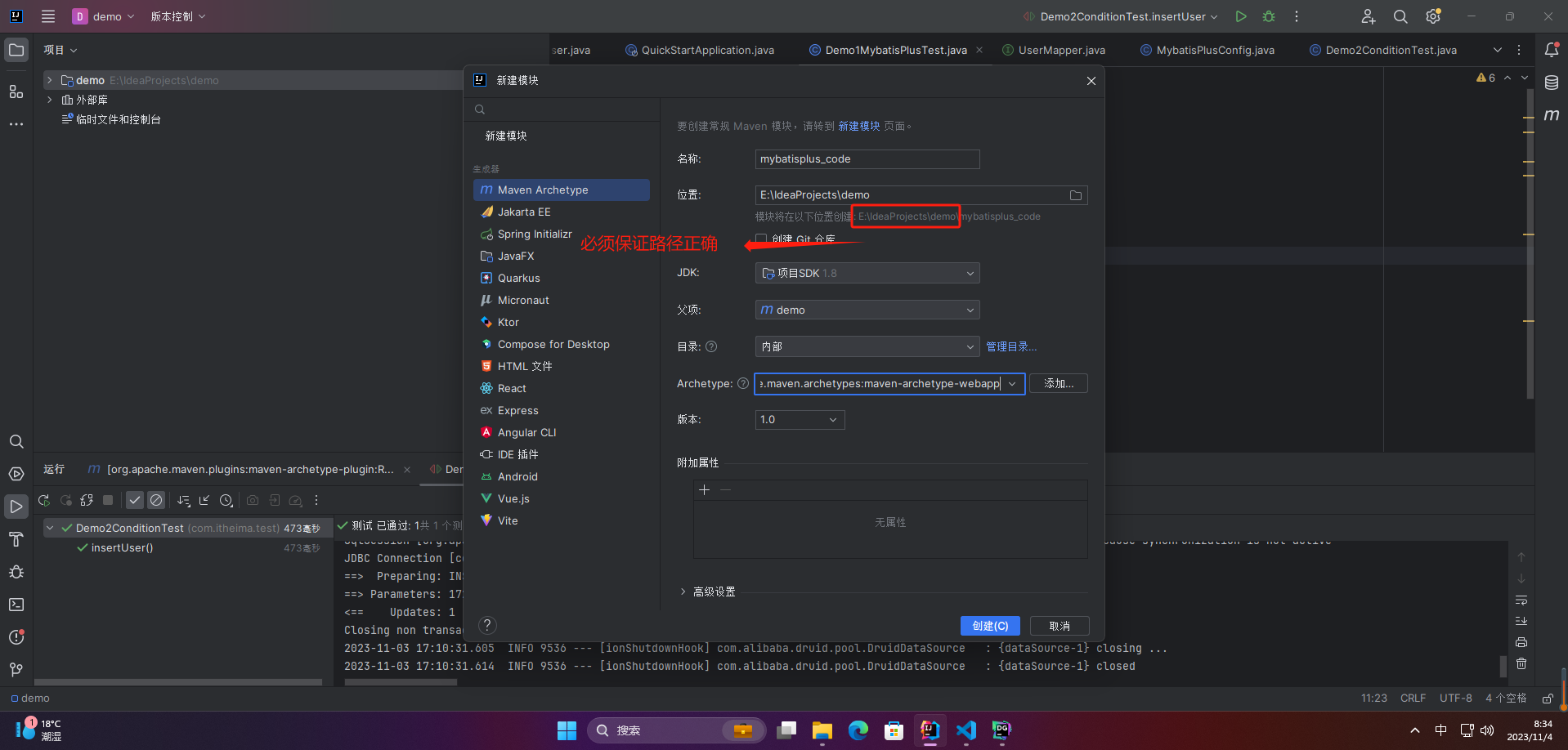Toggle show ignored tests button

tap(156, 500)
